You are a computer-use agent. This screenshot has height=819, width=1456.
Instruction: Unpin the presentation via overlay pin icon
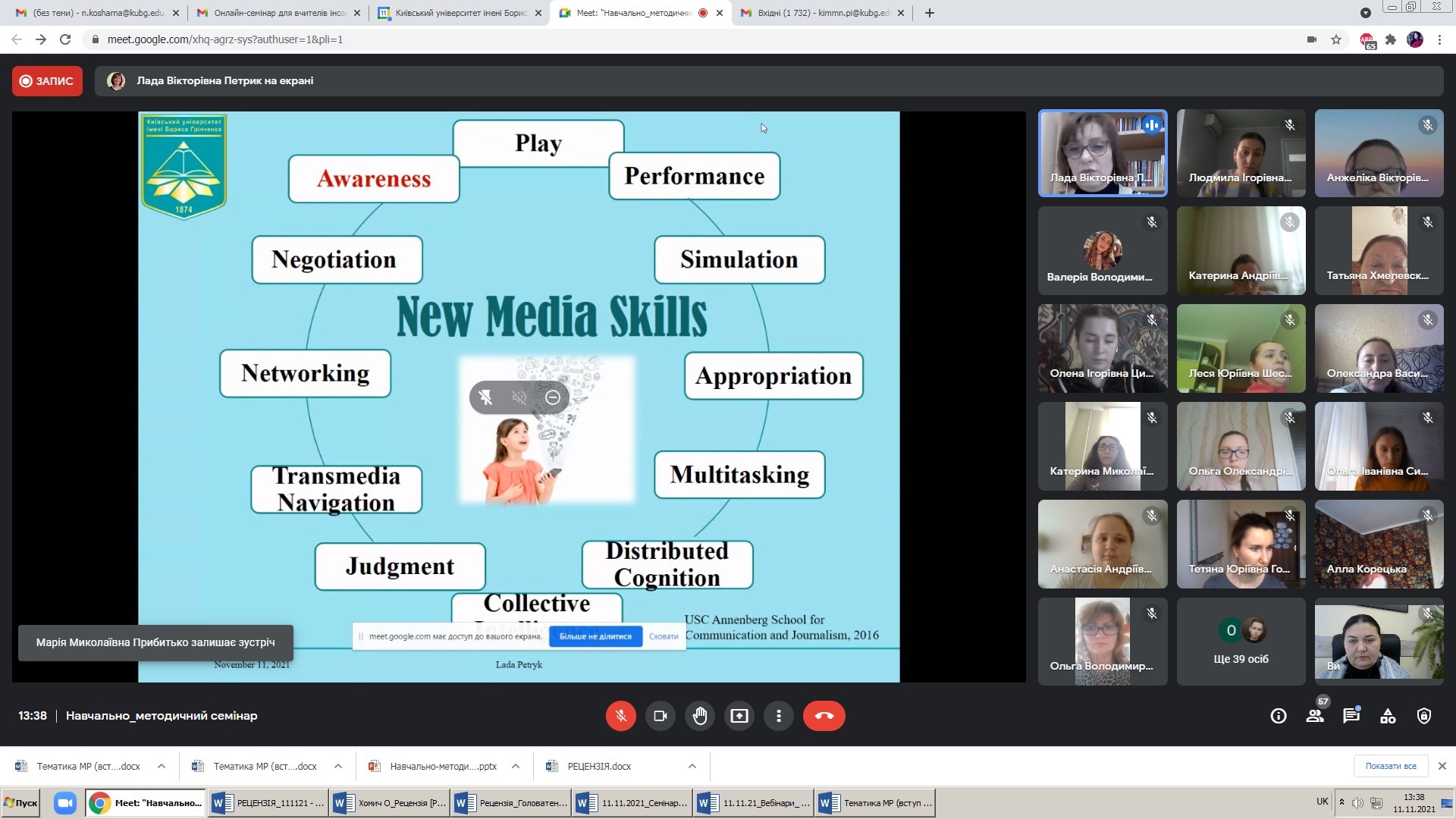click(x=486, y=397)
